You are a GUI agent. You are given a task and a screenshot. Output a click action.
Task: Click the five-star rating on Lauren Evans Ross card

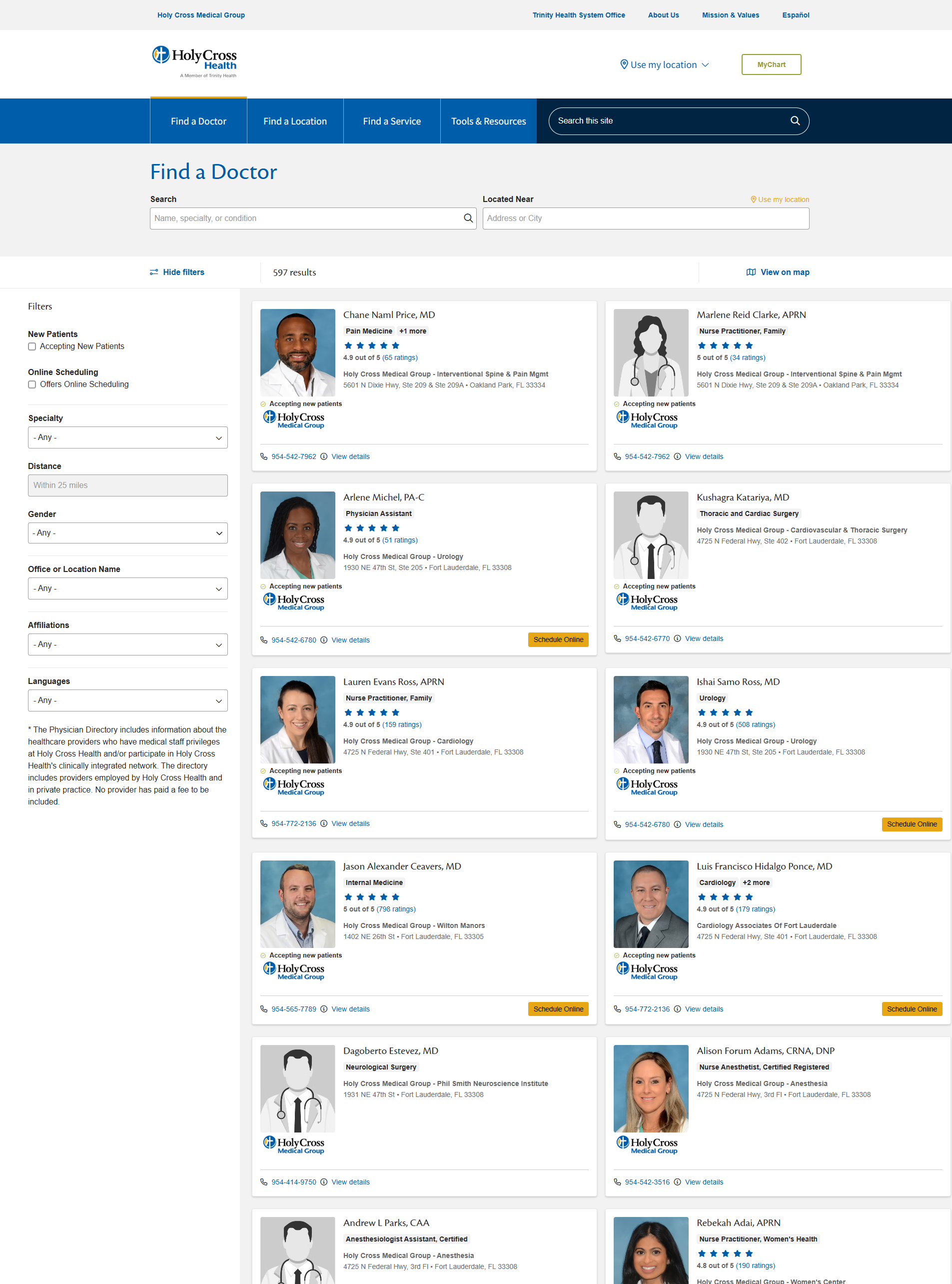pyautogui.click(x=372, y=712)
